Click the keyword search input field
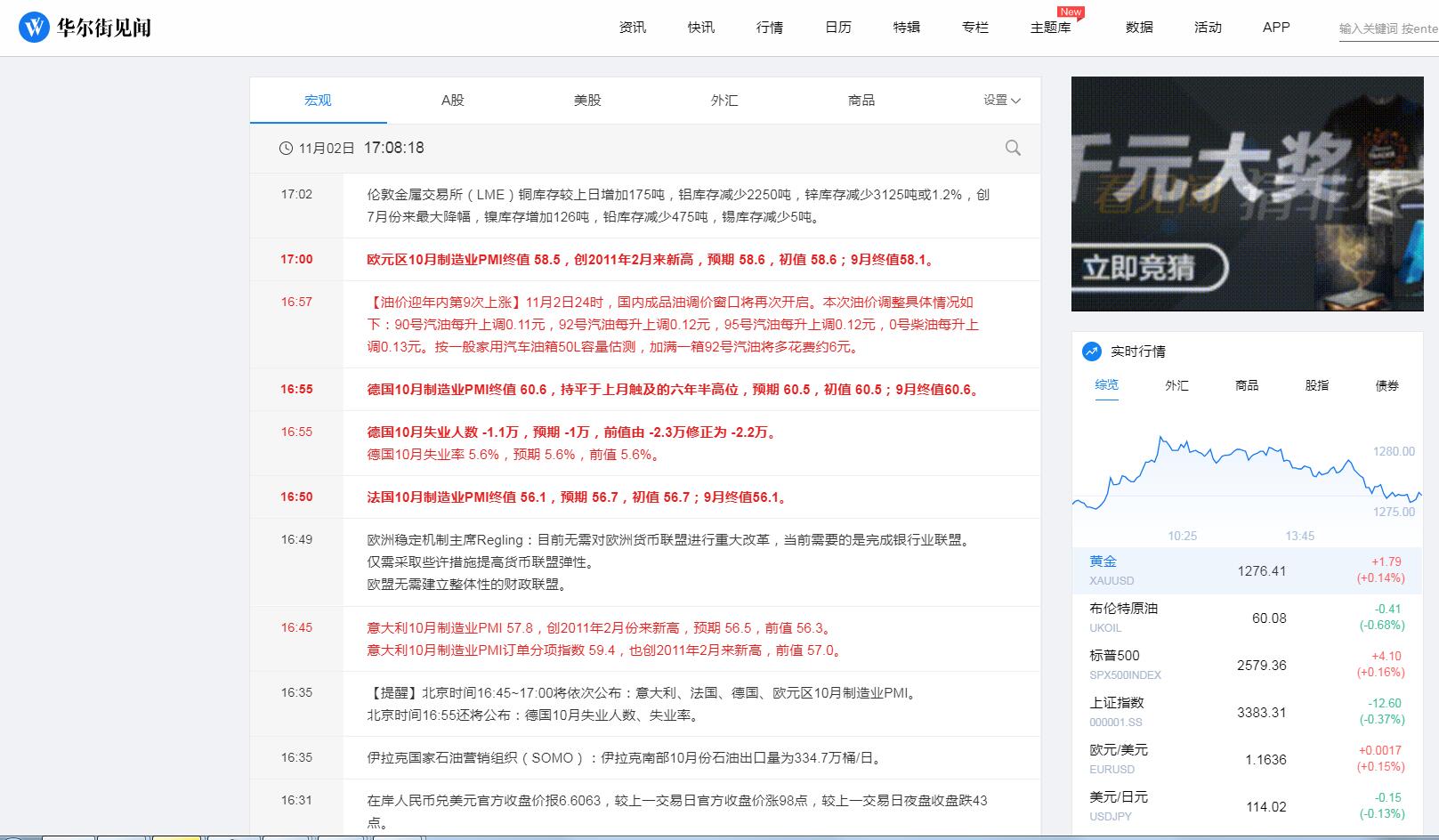Screen dimensions: 1439x840 pos(1379,28)
